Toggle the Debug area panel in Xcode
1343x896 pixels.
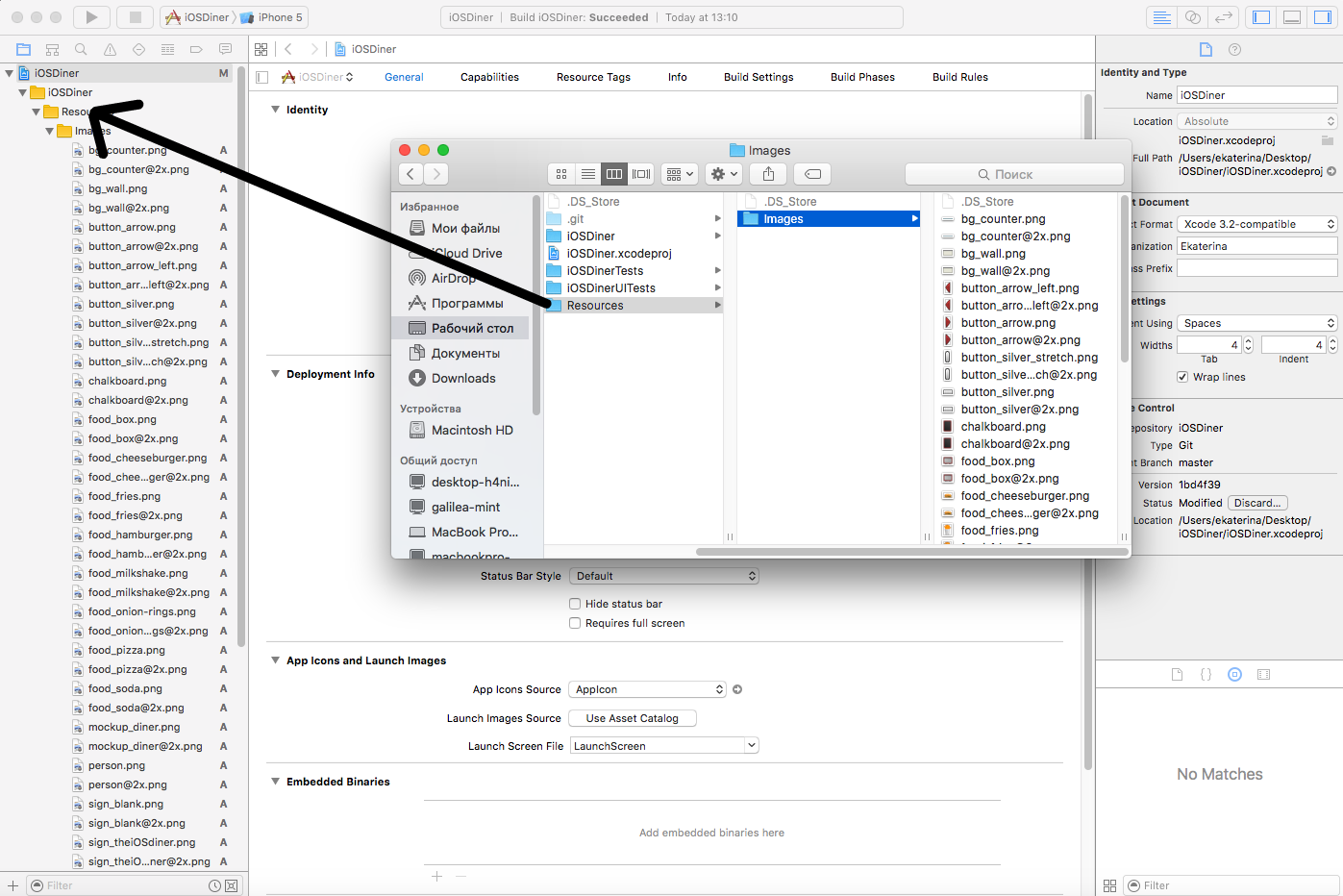[x=1292, y=17]
